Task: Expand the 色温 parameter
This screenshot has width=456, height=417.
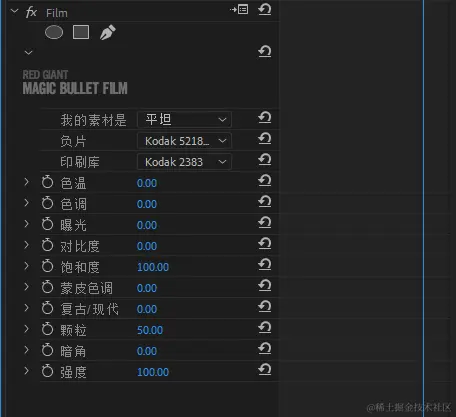Action: click(x=27, y=182)
